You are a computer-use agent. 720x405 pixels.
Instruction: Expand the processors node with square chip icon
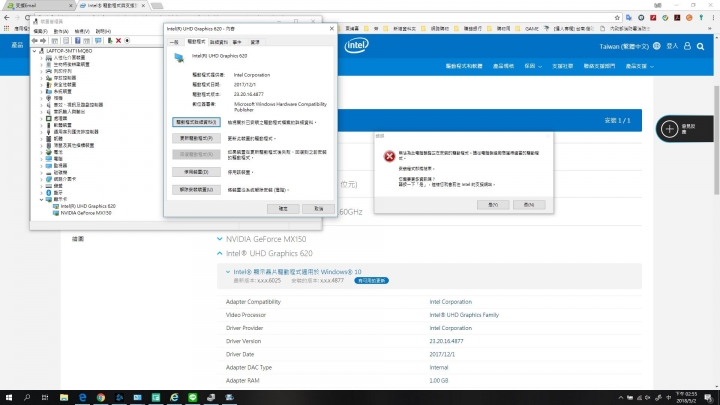pos(41,118)
